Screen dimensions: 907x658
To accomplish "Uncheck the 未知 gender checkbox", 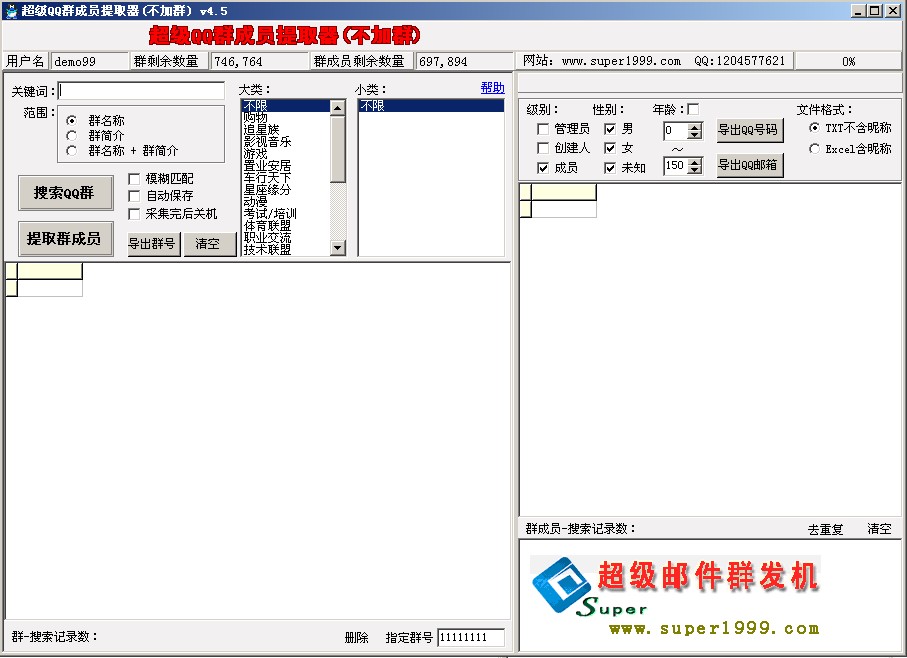I will [x=610, y=168].
